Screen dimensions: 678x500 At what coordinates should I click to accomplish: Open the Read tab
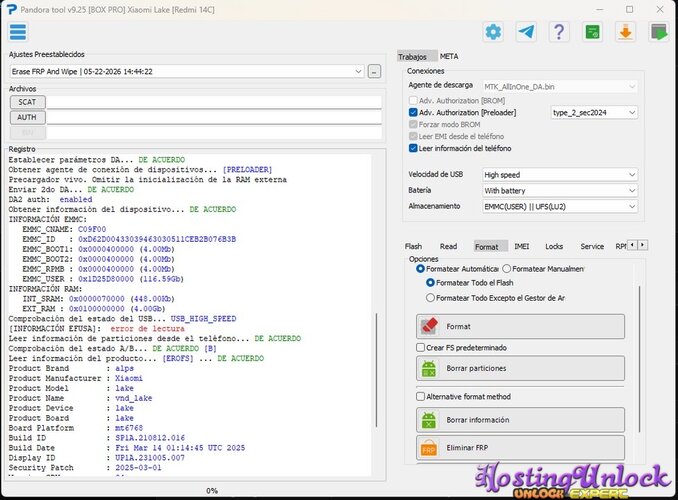pyautogui.click(x=448, y=247)
